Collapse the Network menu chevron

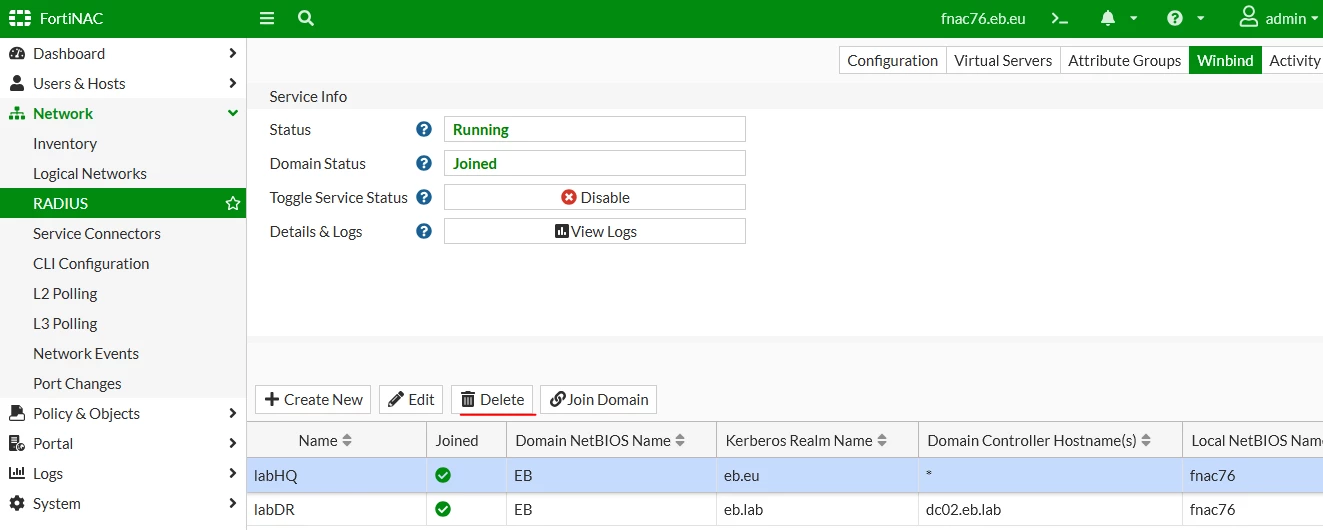coord(232,113)
